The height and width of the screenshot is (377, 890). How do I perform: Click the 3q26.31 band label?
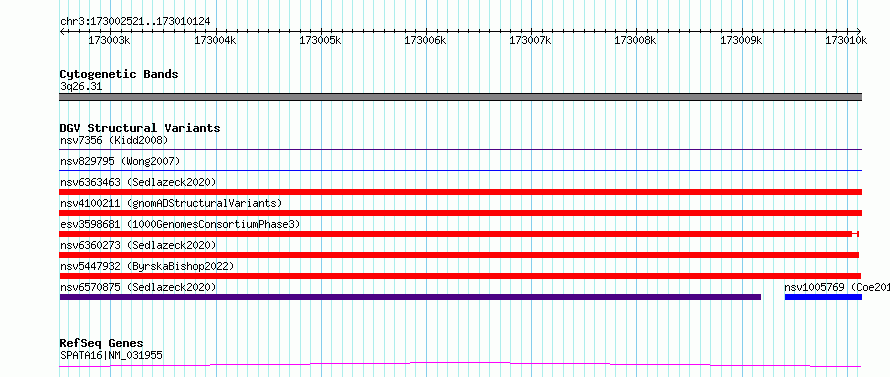click(81, 87)
